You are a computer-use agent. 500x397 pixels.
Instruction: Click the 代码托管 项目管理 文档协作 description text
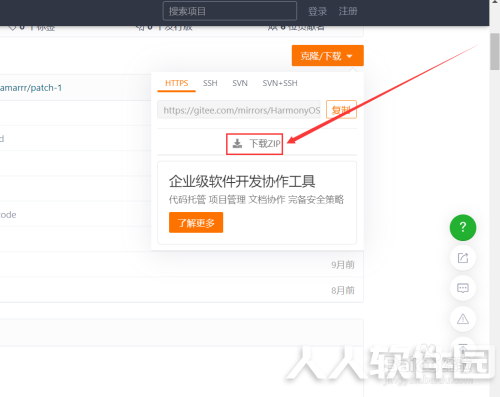click(256, 200)
